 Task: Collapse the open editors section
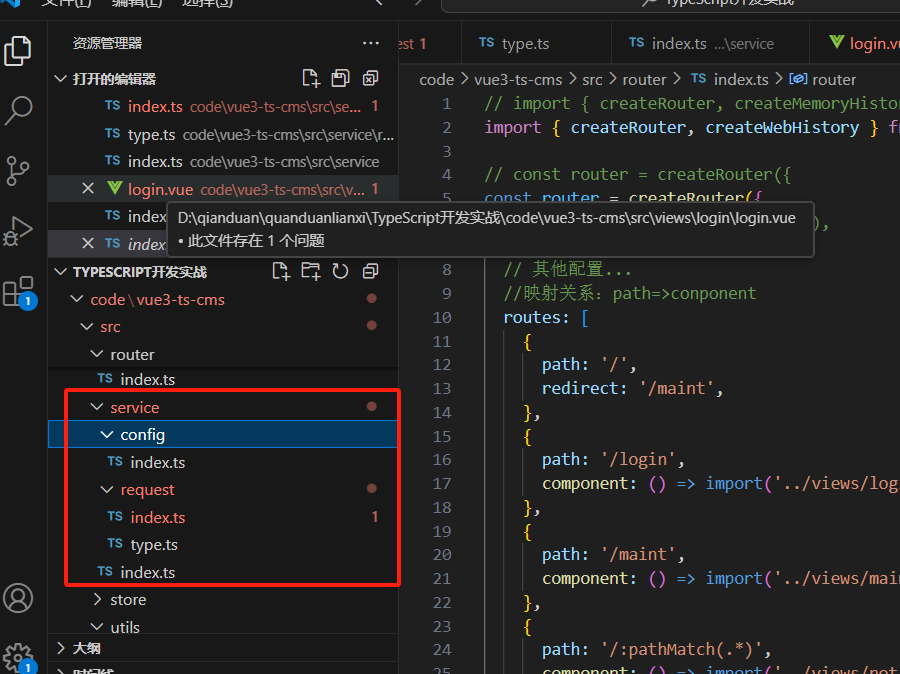pyautogui.click(x=60, y=79)
